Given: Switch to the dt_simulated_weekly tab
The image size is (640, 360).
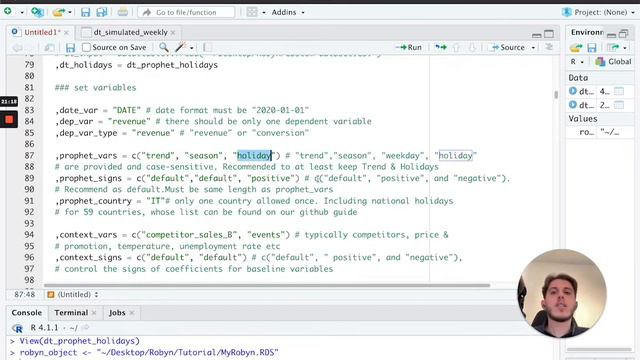Looking at the screenshot, I should click(x=130, y=32).
